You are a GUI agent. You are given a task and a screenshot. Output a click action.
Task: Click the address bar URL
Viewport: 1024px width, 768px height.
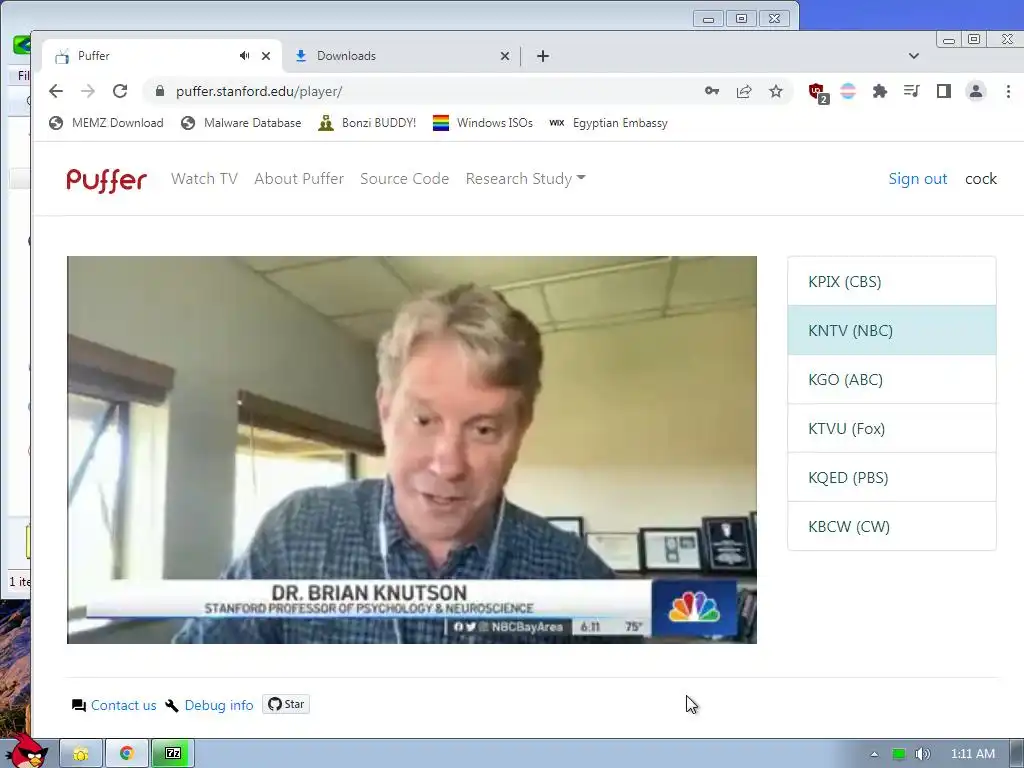click(x=259, y=91)
